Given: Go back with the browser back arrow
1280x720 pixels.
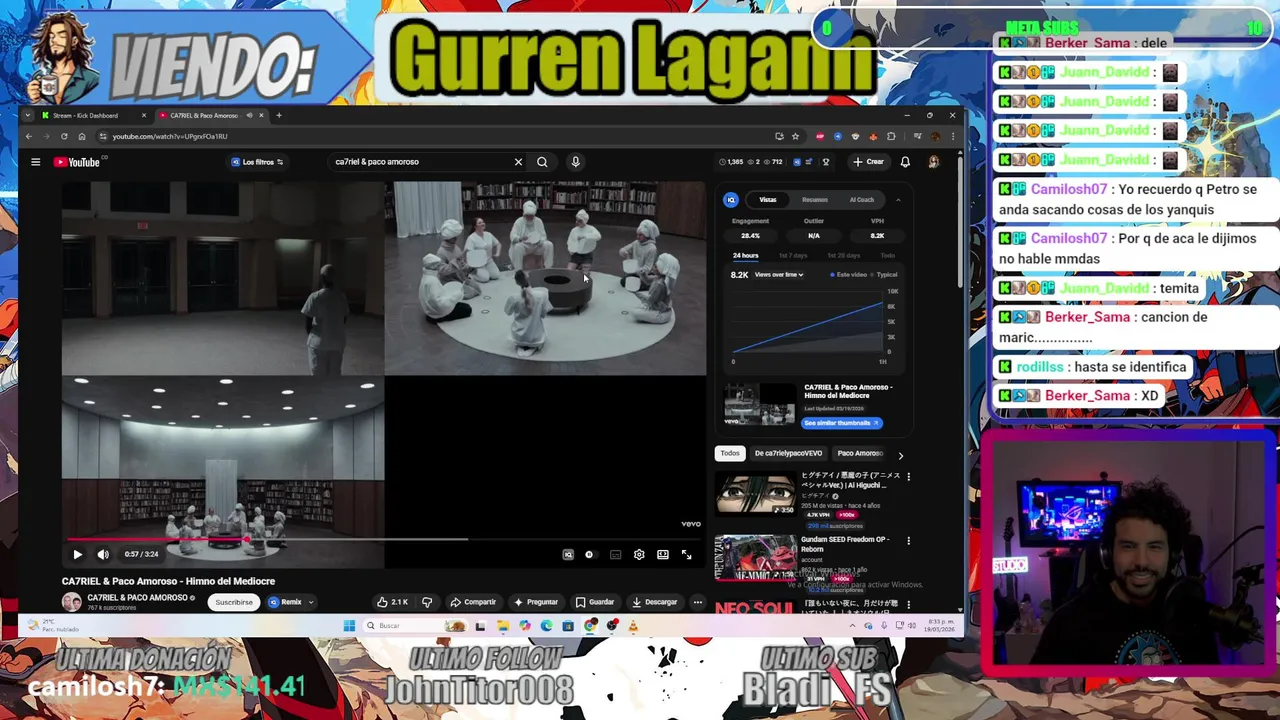Looking at the screenshot, I should coord(29,136).
